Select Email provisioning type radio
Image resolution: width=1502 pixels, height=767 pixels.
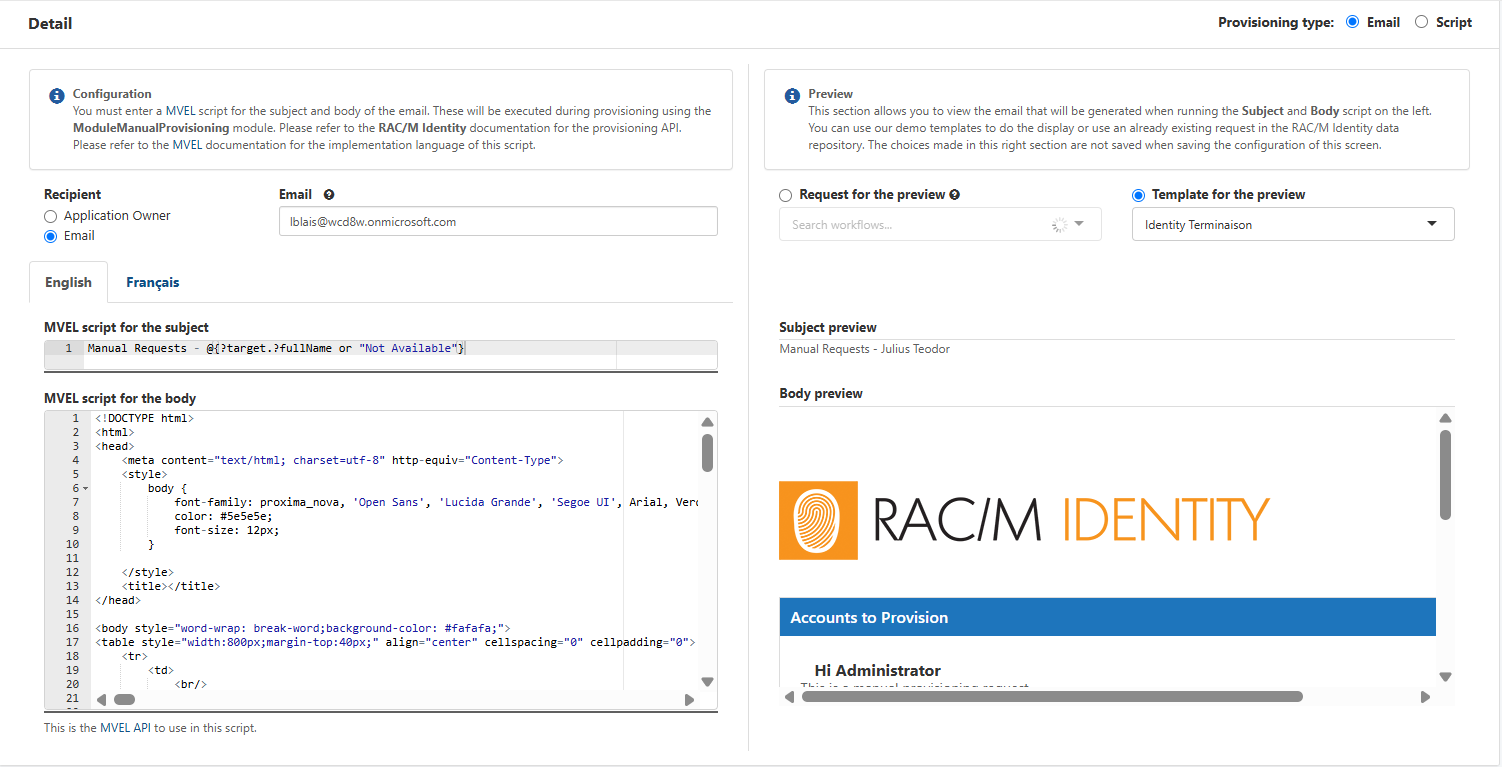(1352, 22)
